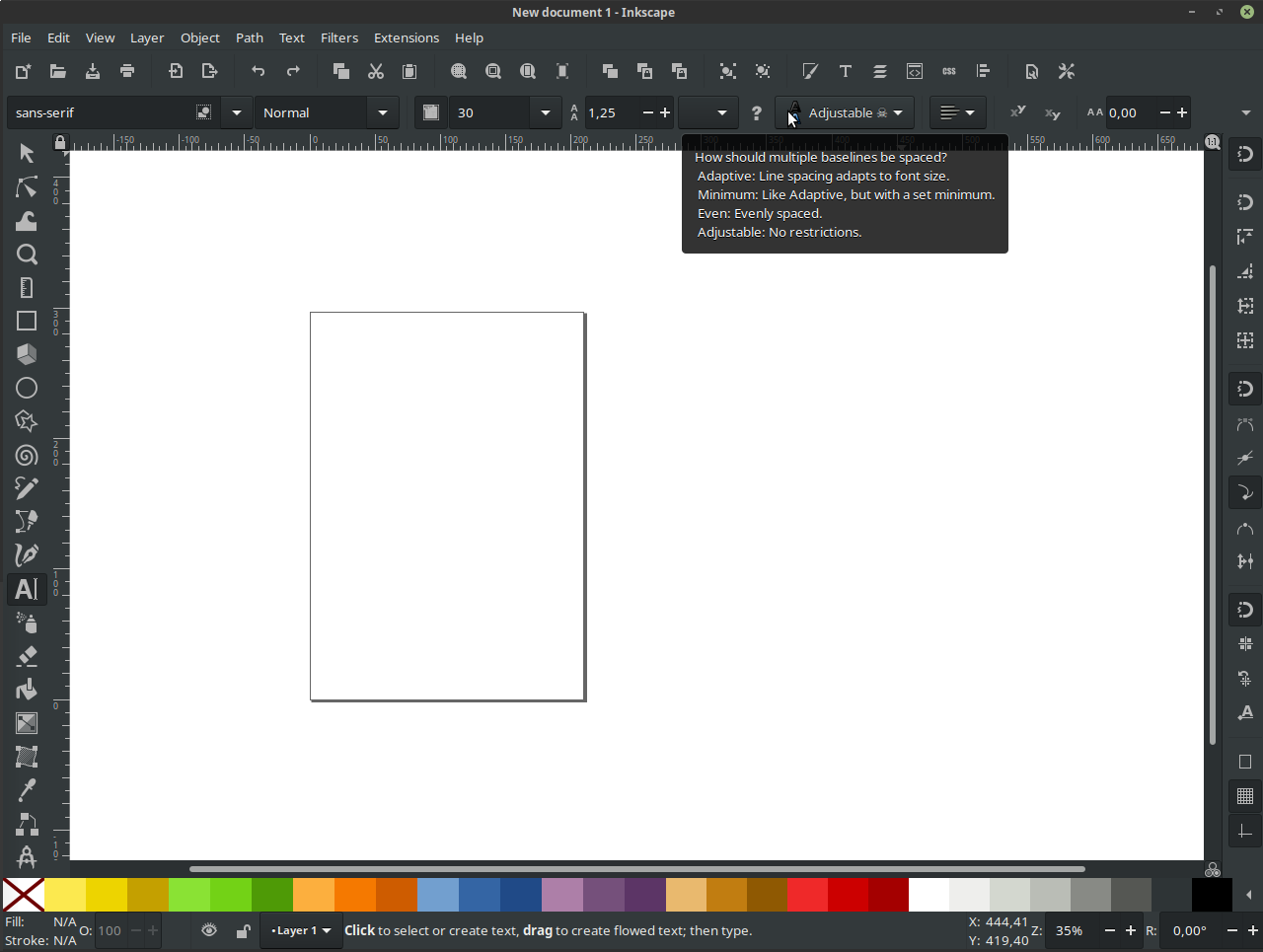
Task: Open the Zoom tool
Action: [27, 255]
